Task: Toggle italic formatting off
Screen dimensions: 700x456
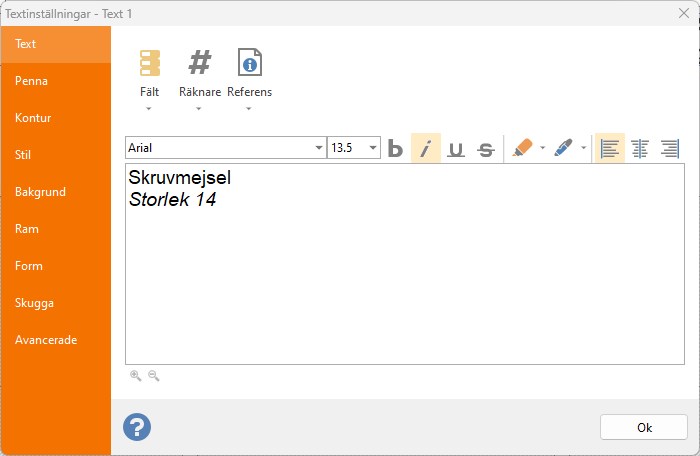Action: [426, 148]
